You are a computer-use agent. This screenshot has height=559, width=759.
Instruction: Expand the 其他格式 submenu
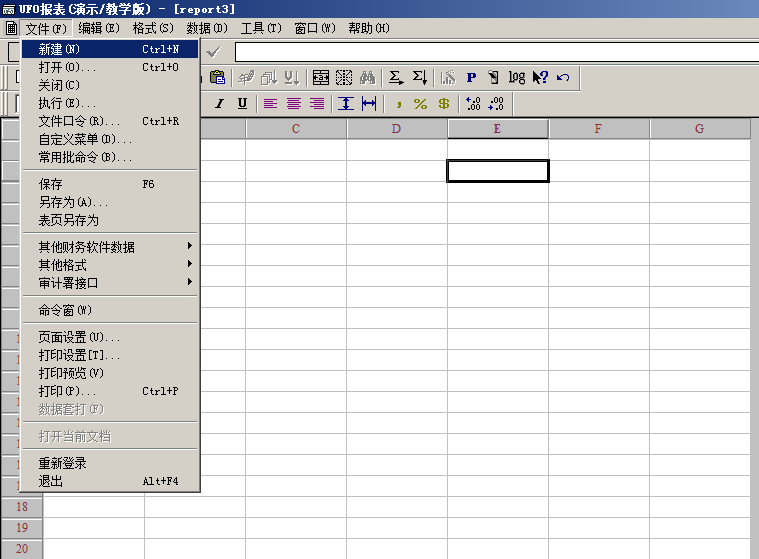(x=110, y=265)
